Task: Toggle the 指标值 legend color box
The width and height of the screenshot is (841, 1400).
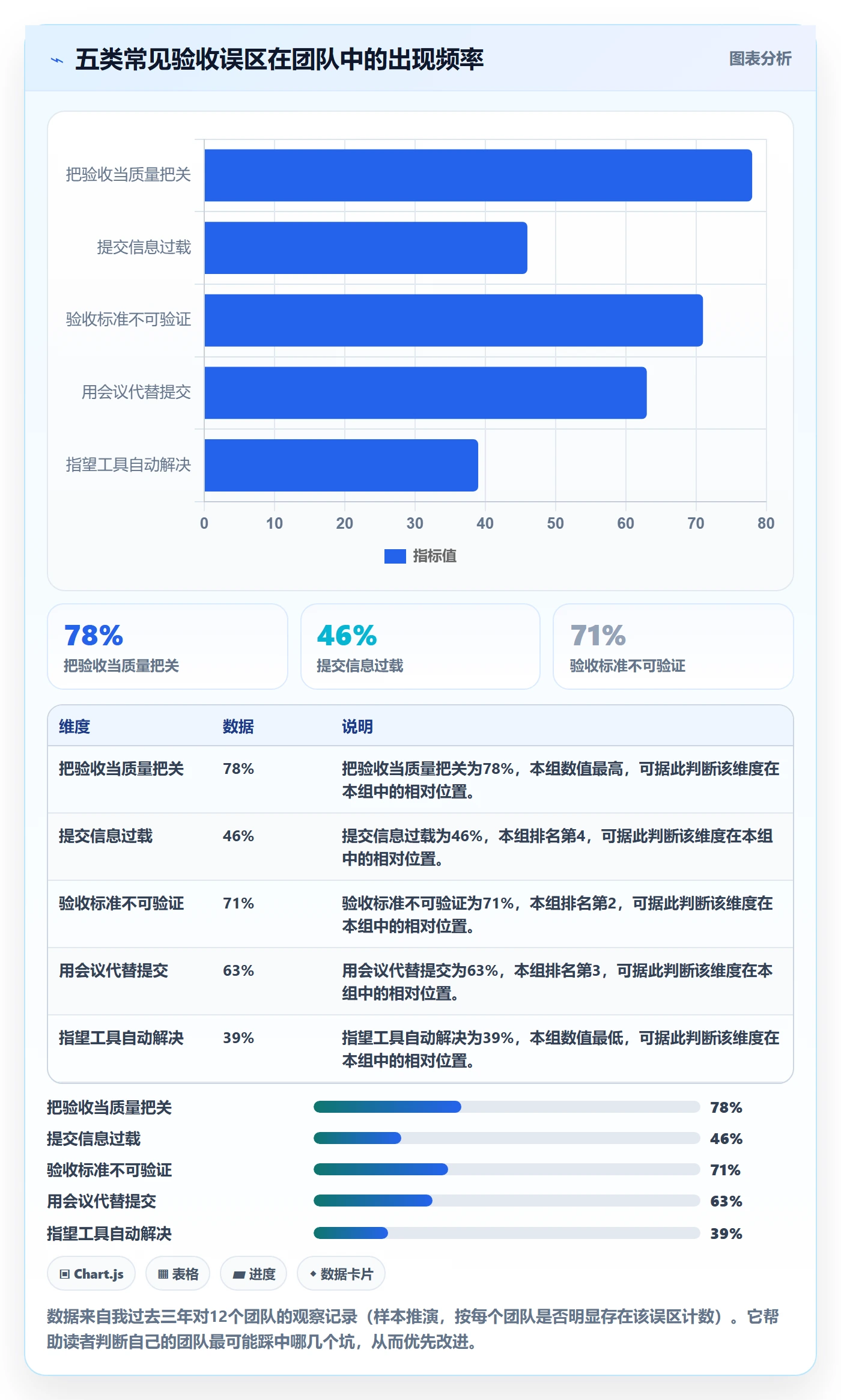Action: coord(395,556)
